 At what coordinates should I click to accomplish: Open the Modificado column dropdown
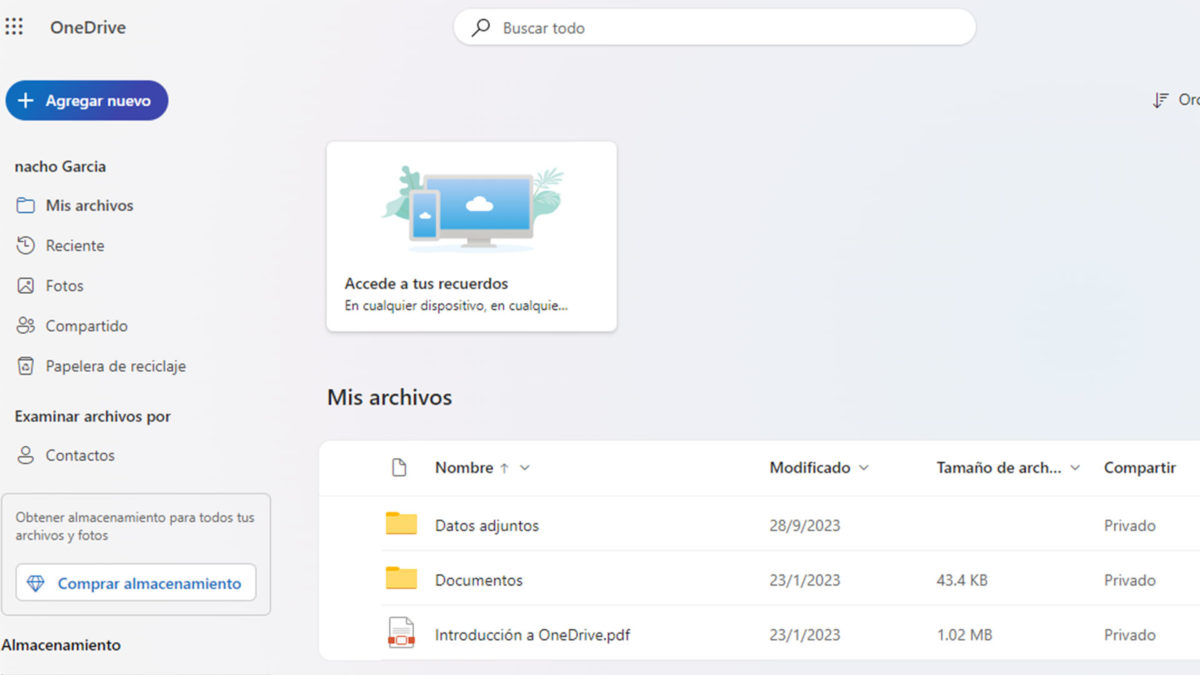[862, 467]
